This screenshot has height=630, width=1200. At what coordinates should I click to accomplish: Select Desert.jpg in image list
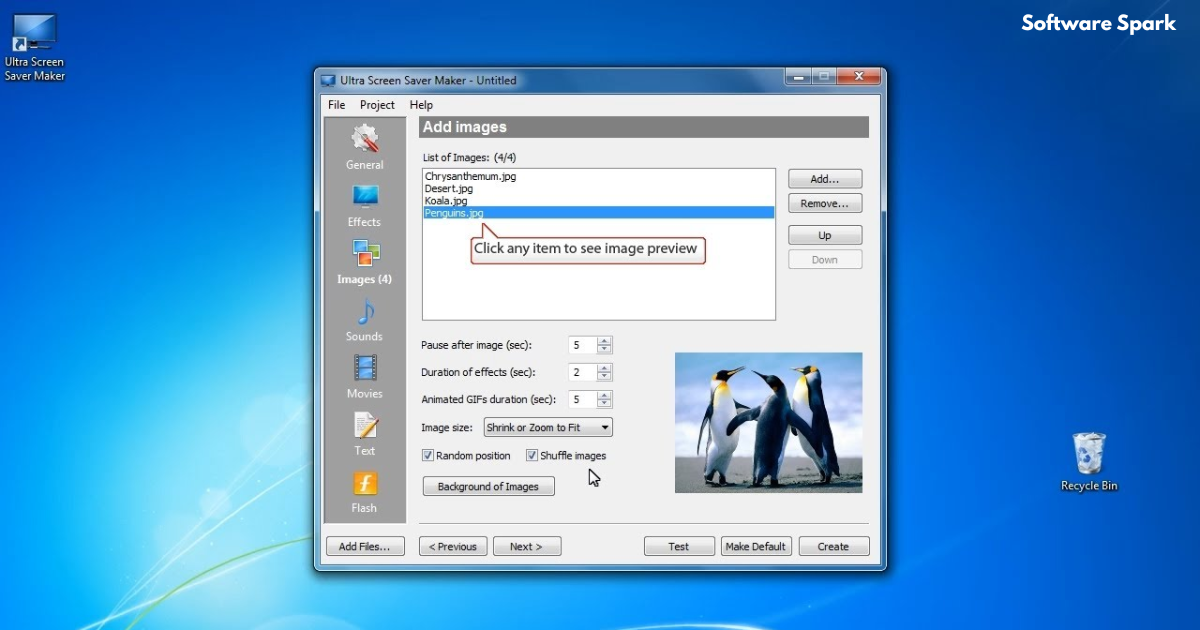coord(599,188)
